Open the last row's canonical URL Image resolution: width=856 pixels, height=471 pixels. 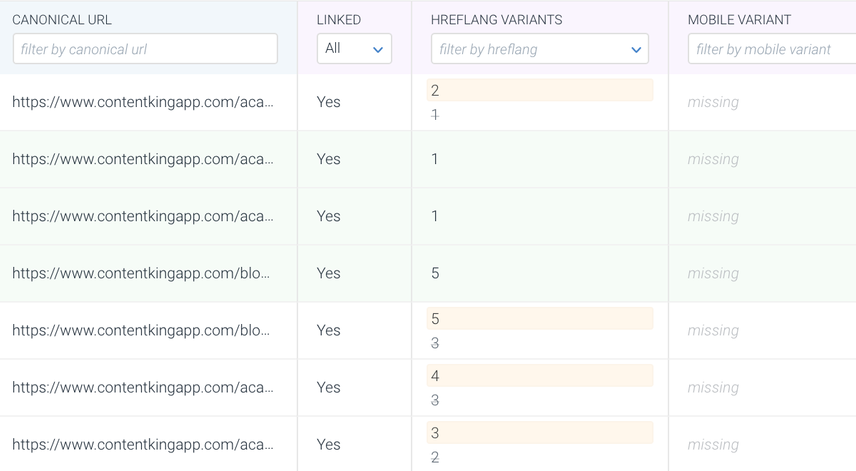point(143,444)
